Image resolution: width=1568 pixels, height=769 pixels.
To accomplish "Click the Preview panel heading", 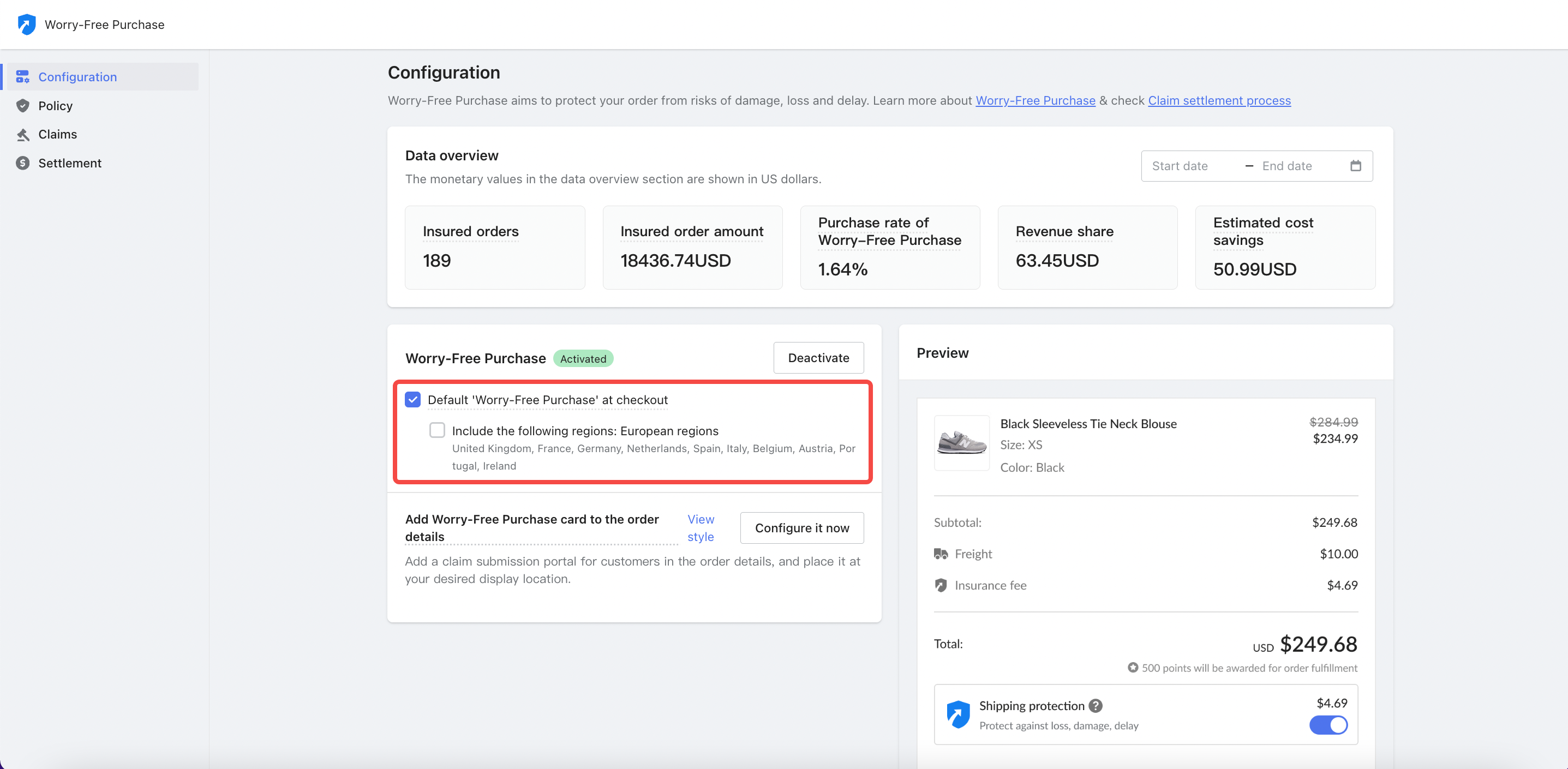I will (x=942, y=353).
